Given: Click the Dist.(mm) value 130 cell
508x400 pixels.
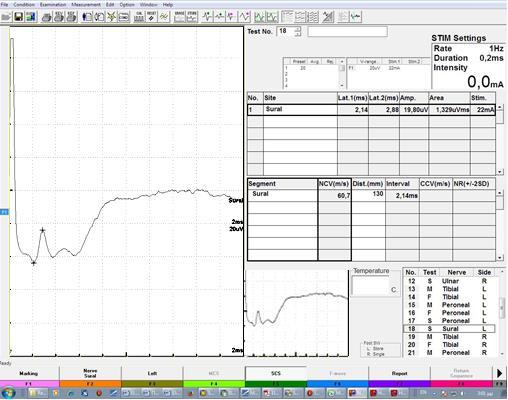Looking at the screenshot, I should click(x=368, y=194).
